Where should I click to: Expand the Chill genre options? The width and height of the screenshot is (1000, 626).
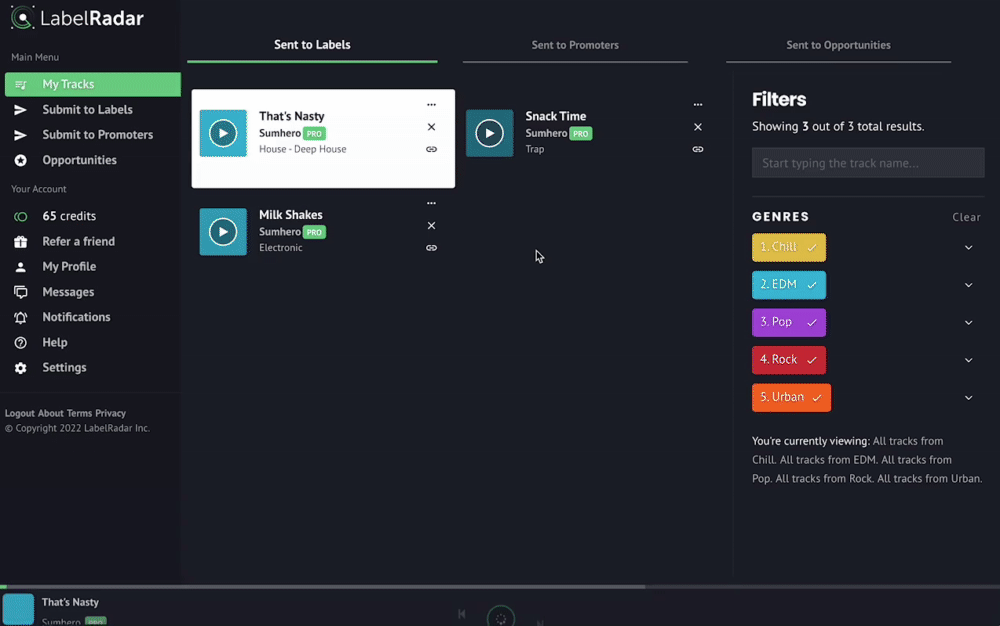click(968, 247)
